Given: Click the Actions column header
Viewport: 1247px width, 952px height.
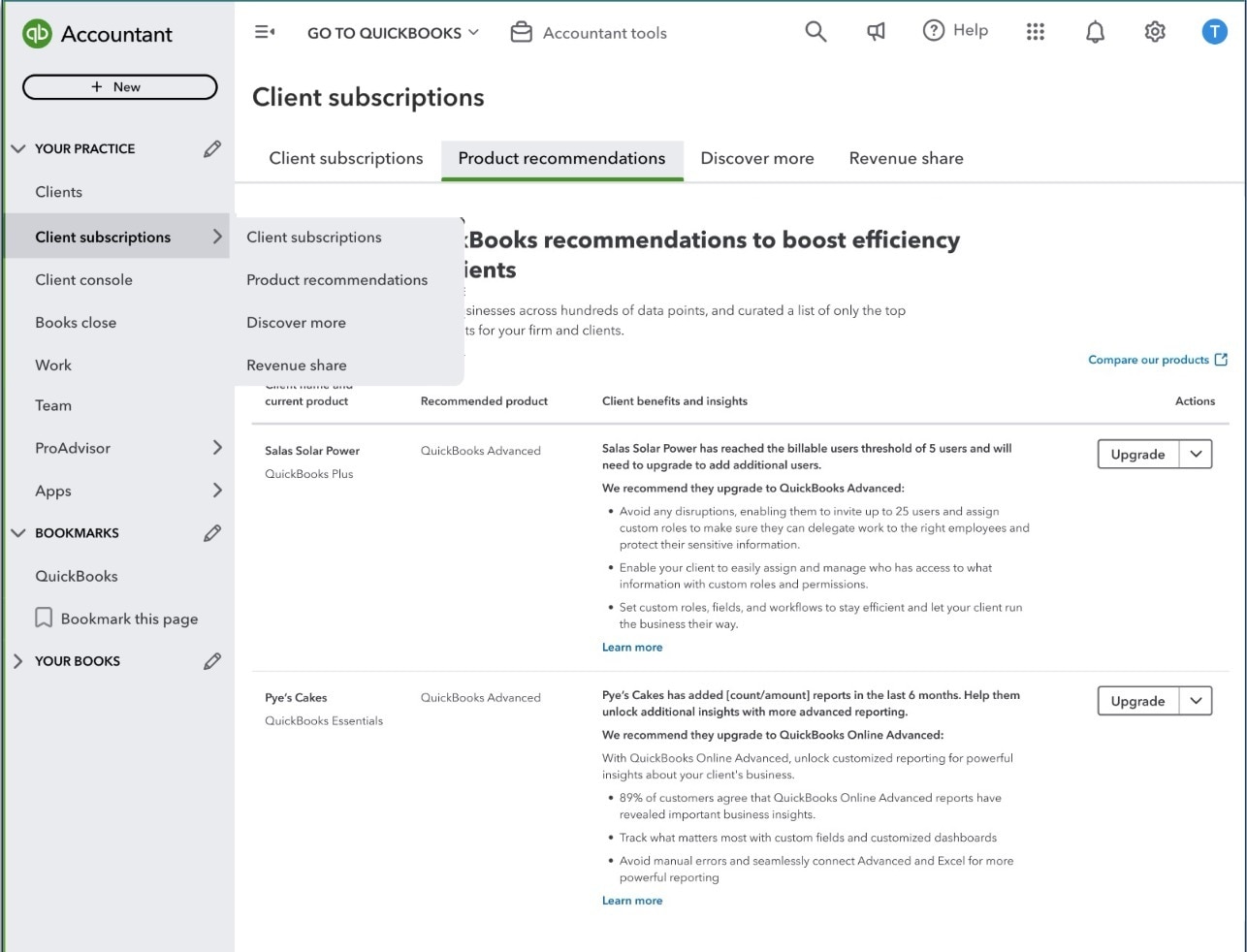Looking at the screenshot, I should pos(1195,401).
